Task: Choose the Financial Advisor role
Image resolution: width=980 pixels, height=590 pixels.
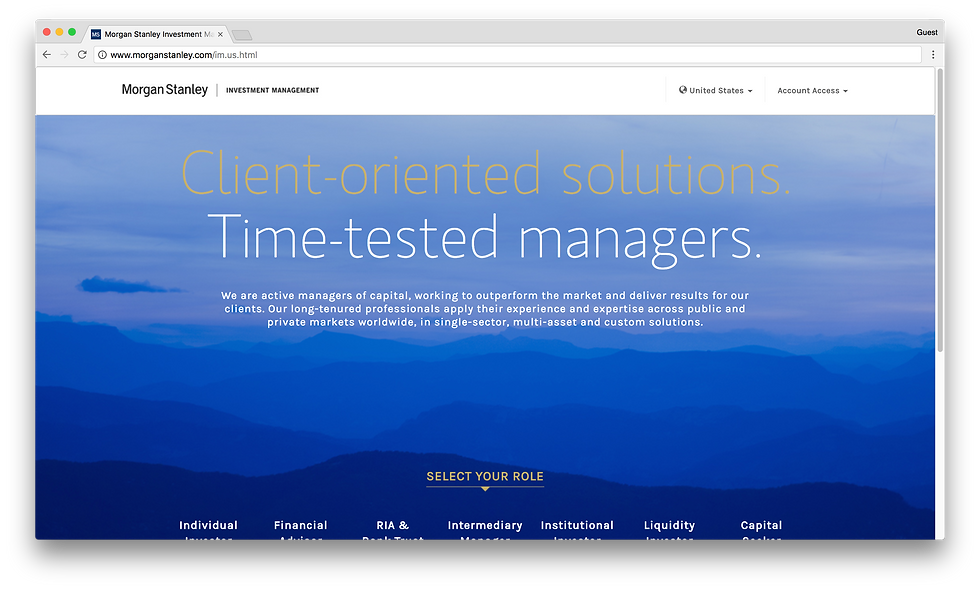Action: pos(301,530)
